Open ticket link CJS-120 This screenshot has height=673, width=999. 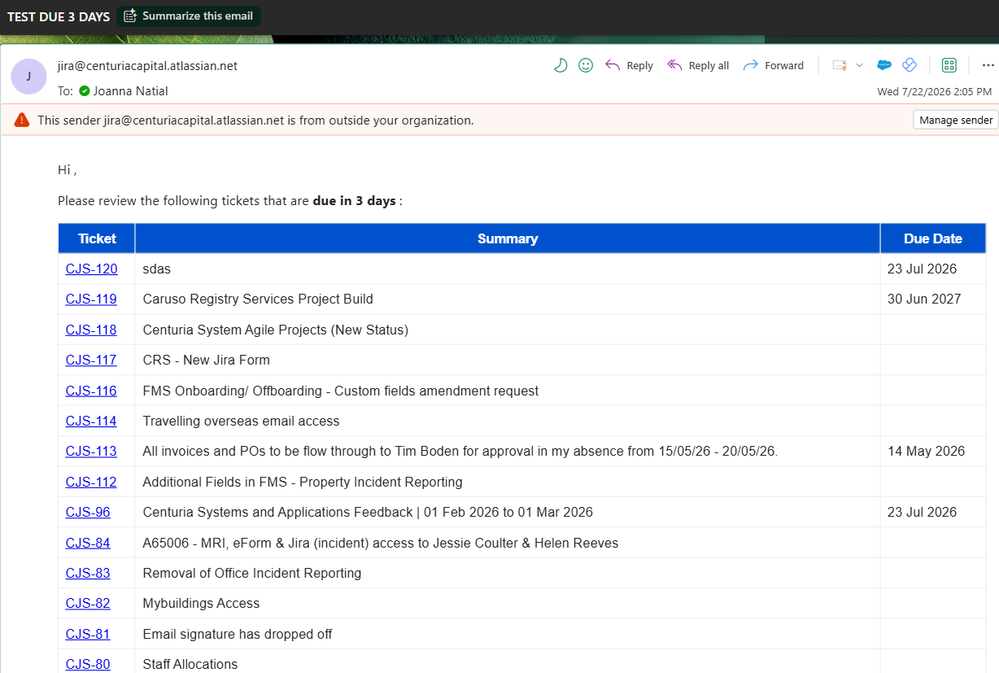91,269
